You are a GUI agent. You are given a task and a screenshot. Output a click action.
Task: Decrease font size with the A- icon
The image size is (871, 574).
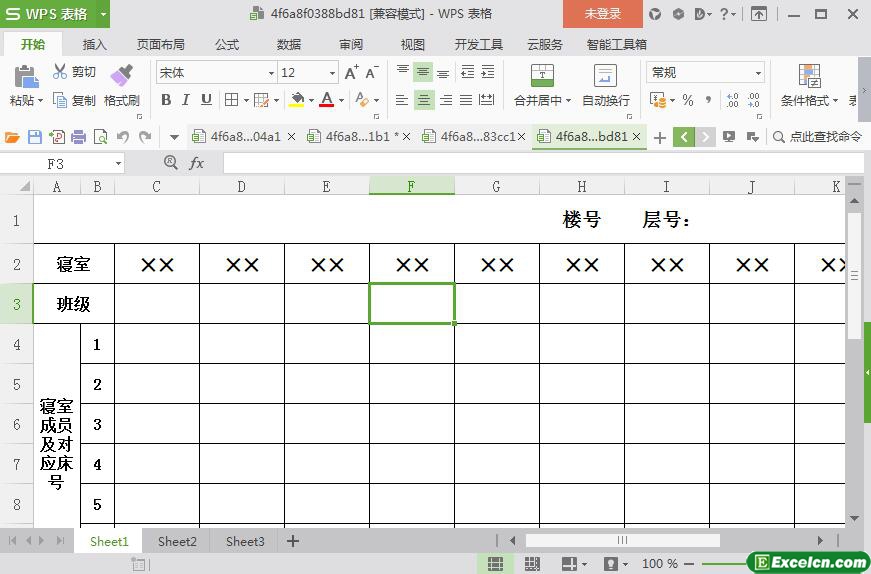click(x=372, y=72)
